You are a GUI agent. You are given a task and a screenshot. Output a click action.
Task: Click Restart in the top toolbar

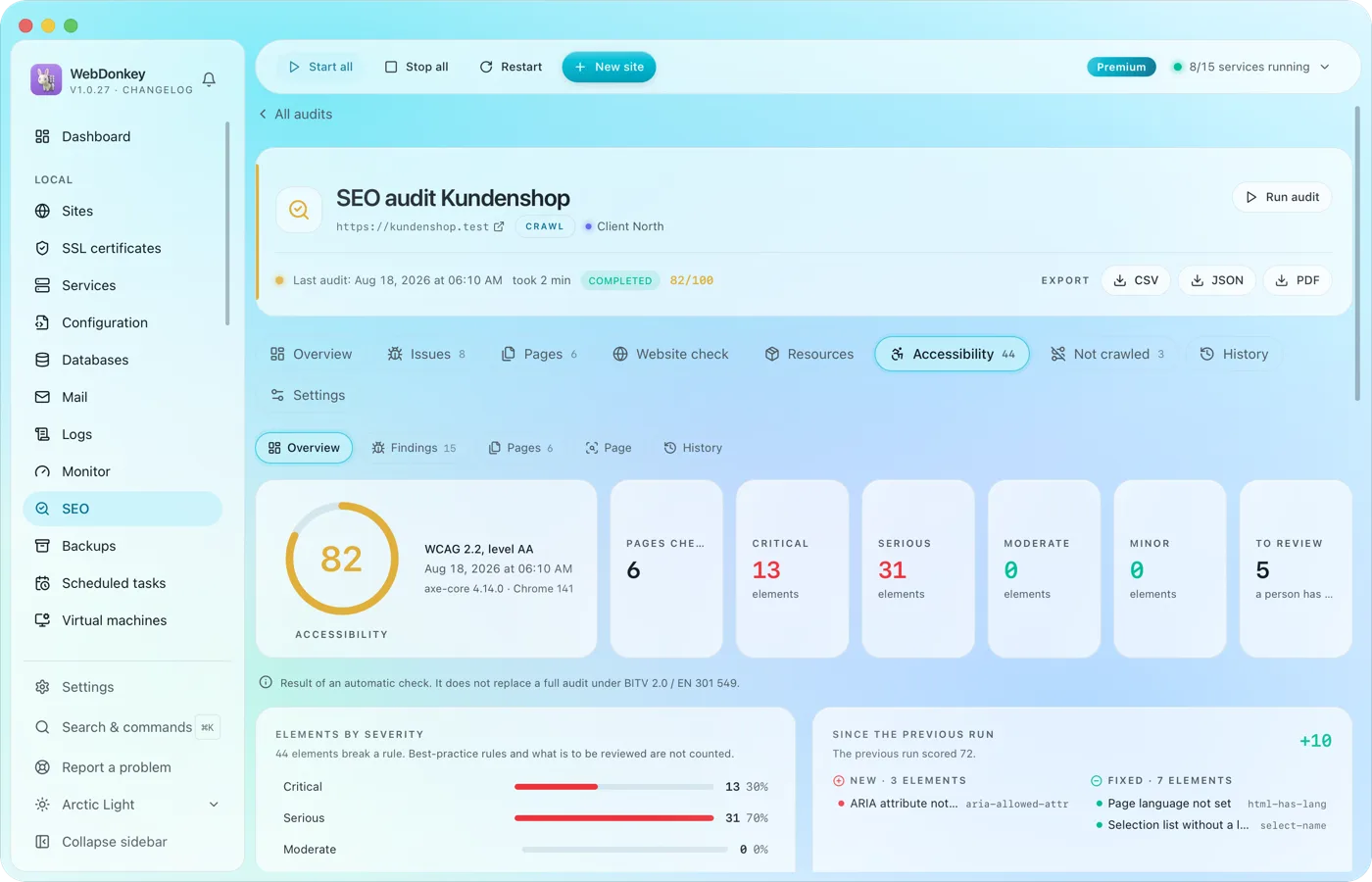point(511,67)
